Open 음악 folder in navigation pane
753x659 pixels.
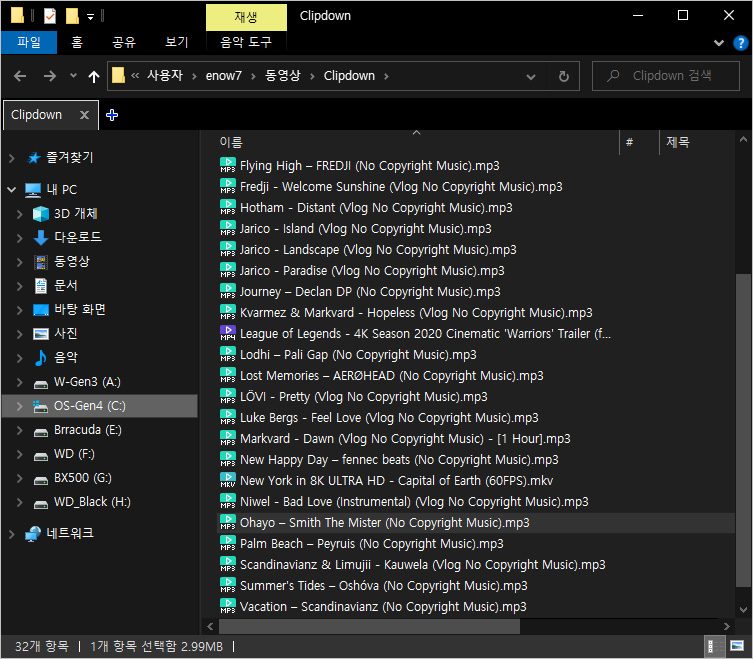click(65, 358)
